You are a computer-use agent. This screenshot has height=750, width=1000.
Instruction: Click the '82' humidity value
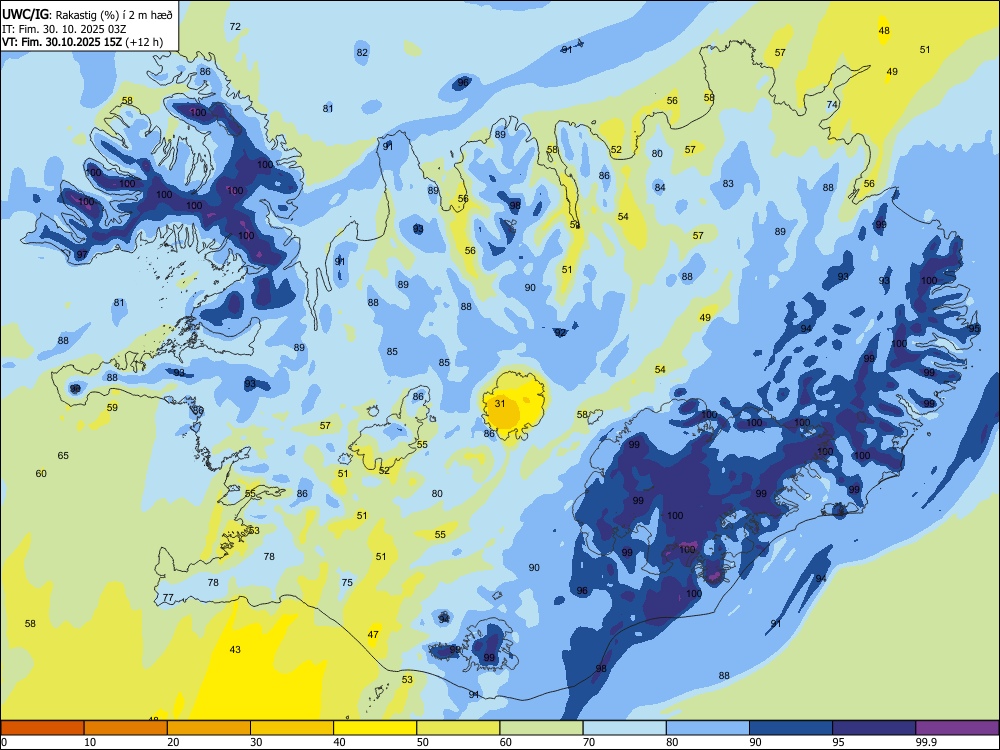click(x=362, y=52)
